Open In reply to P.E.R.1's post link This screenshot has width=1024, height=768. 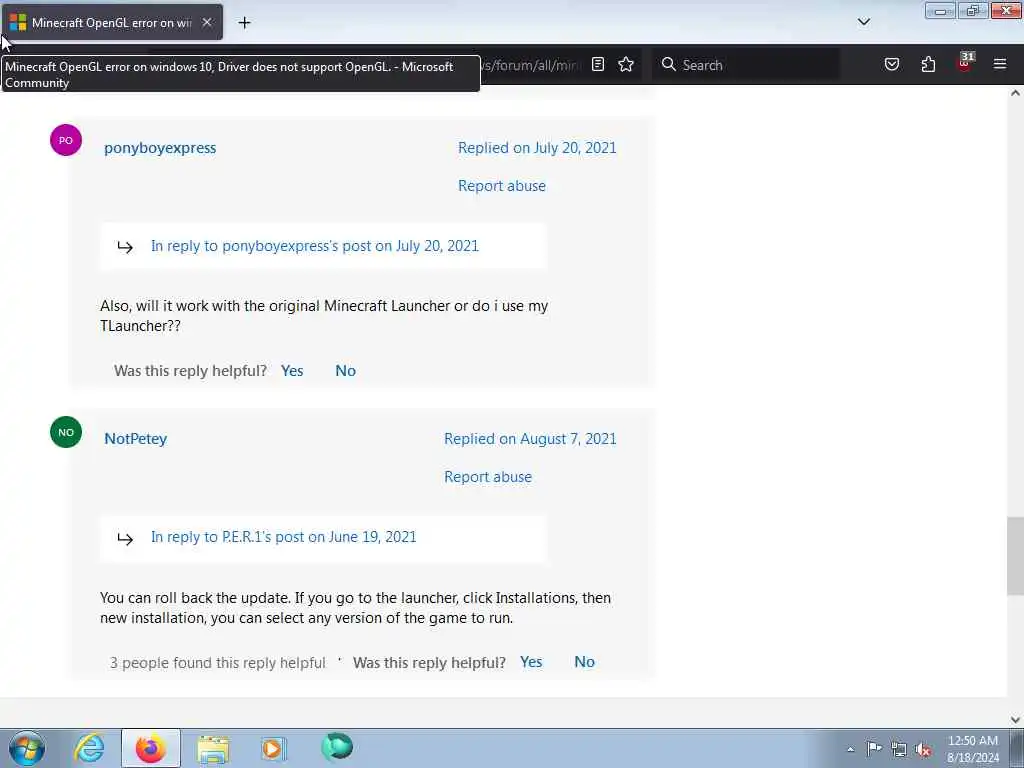point(283,537)
